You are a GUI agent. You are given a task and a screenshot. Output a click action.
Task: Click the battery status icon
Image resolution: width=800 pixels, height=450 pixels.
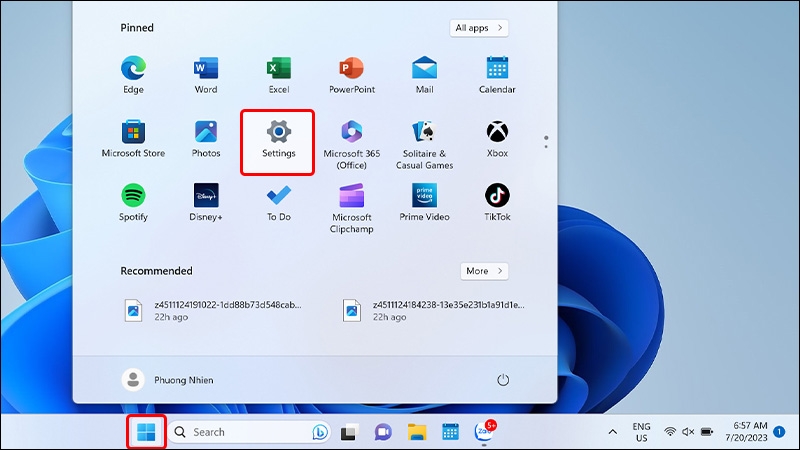707,432
